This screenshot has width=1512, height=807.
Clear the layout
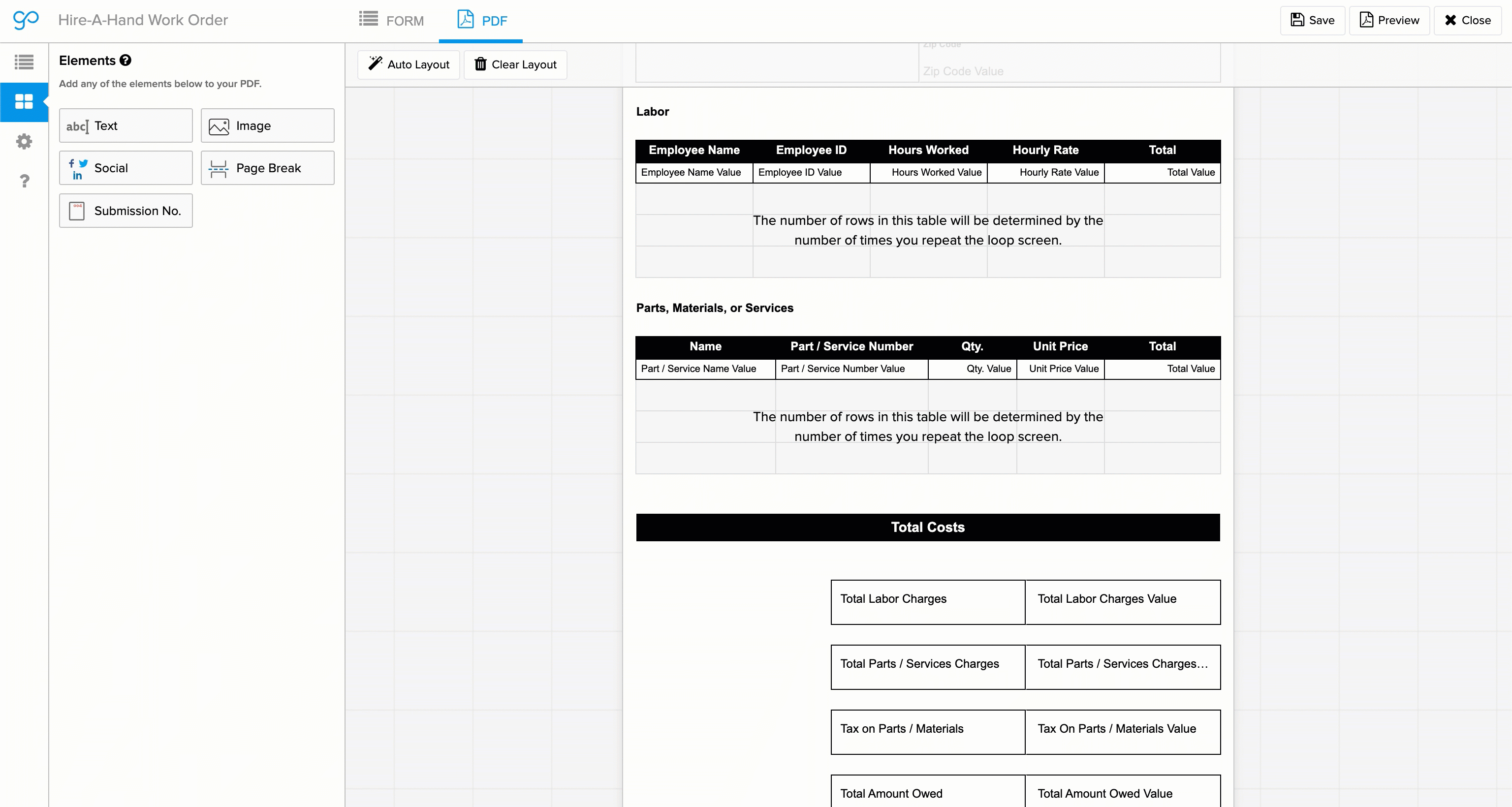[x=515, y=64]
